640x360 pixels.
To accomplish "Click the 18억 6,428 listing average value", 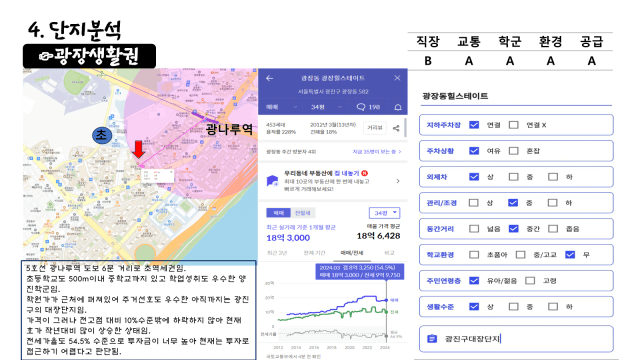I will point(378,236).
